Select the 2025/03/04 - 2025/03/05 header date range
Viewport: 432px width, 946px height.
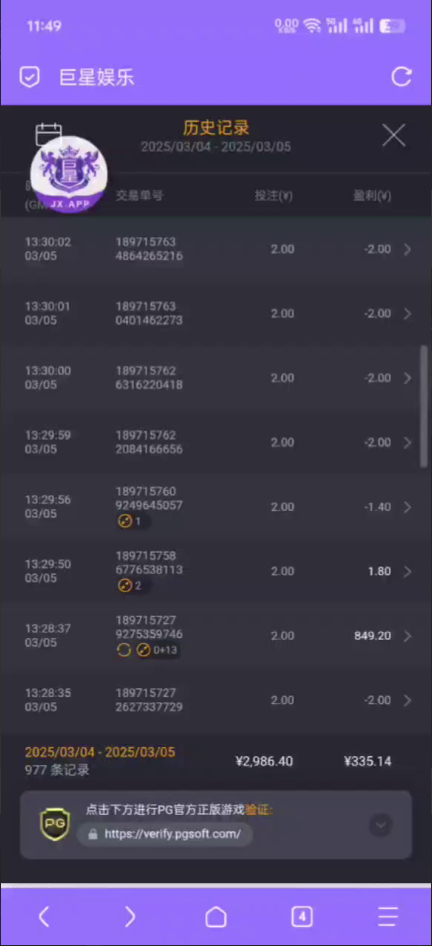click(216, 147)
